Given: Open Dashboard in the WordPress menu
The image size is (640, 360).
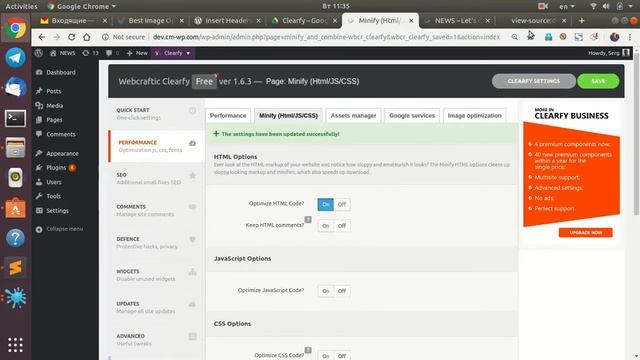Looking at the screenshot, I should (60, 72).
